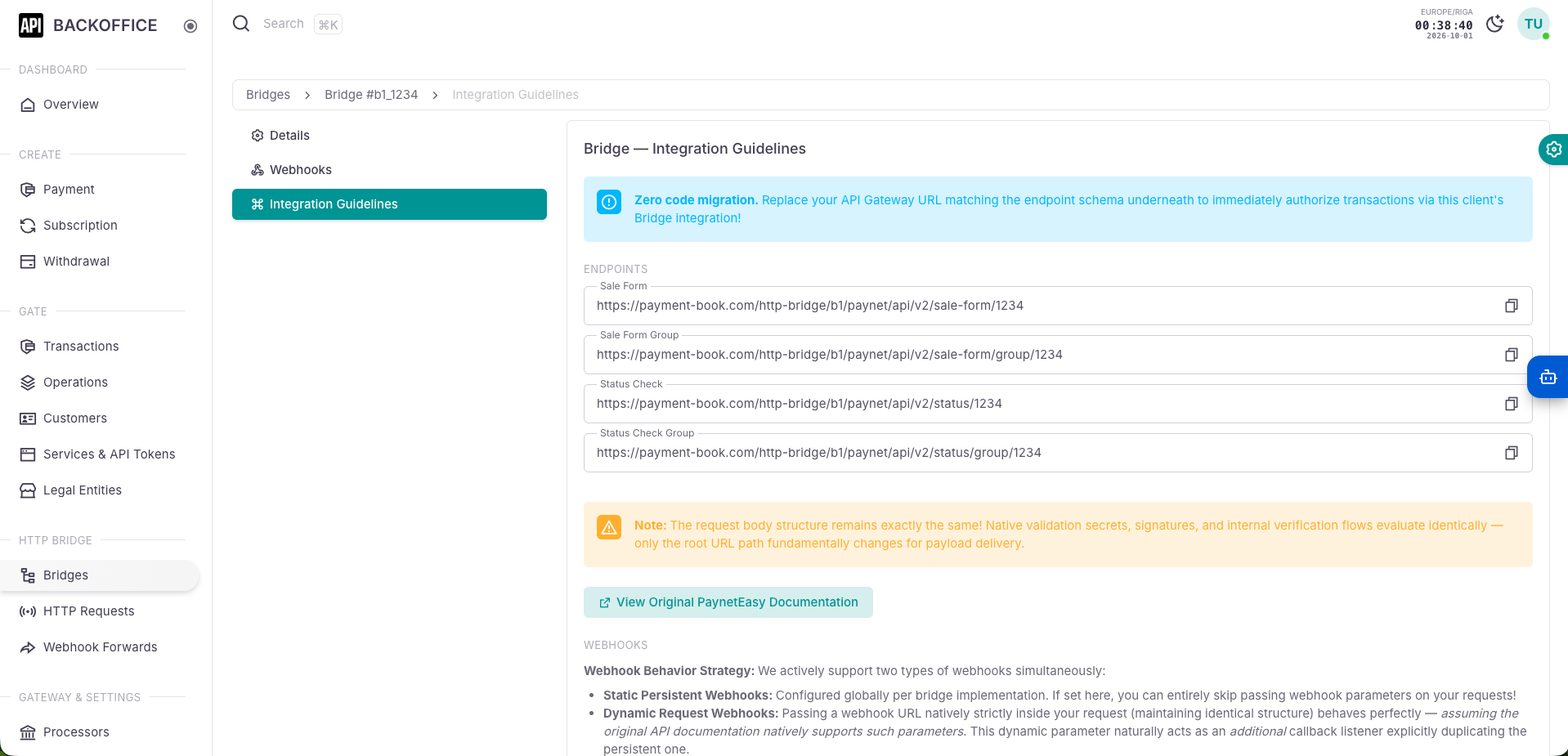Select Bridges in HTTP Bridge section
1568x756 pixels.
100,575
